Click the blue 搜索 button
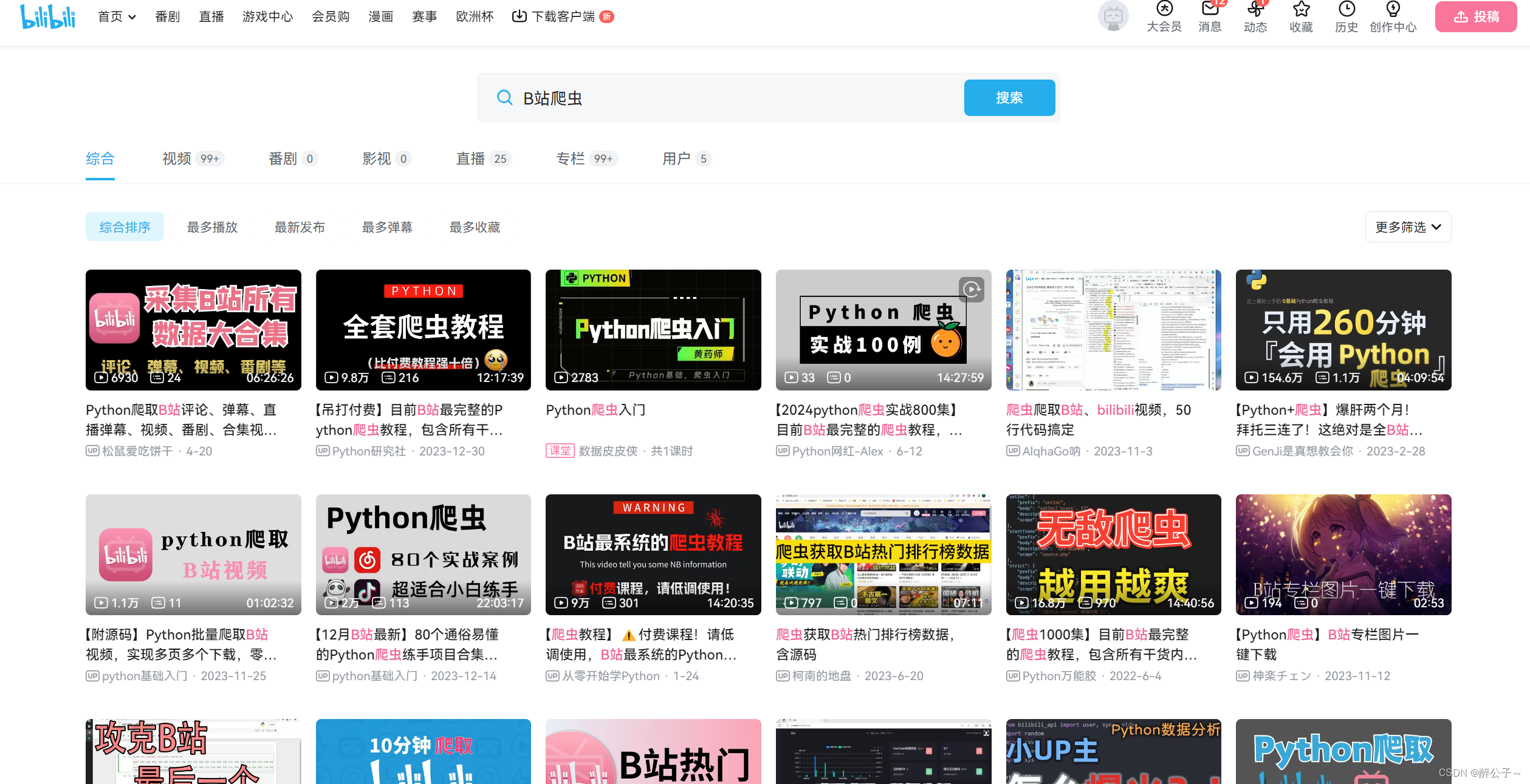1530x784 pixels. [x=1009, y=98]
